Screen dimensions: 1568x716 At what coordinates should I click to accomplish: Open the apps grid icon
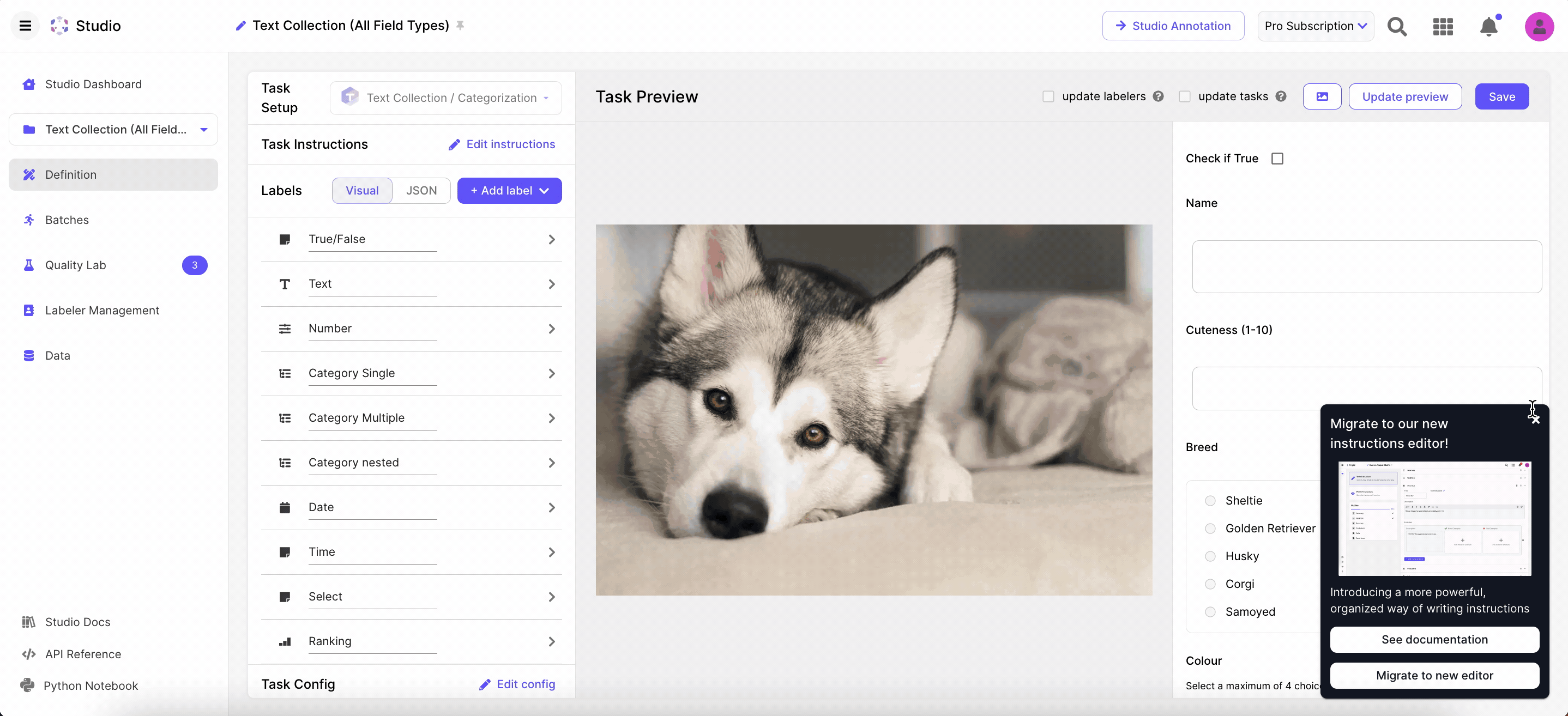click(x=1443, y=26)
